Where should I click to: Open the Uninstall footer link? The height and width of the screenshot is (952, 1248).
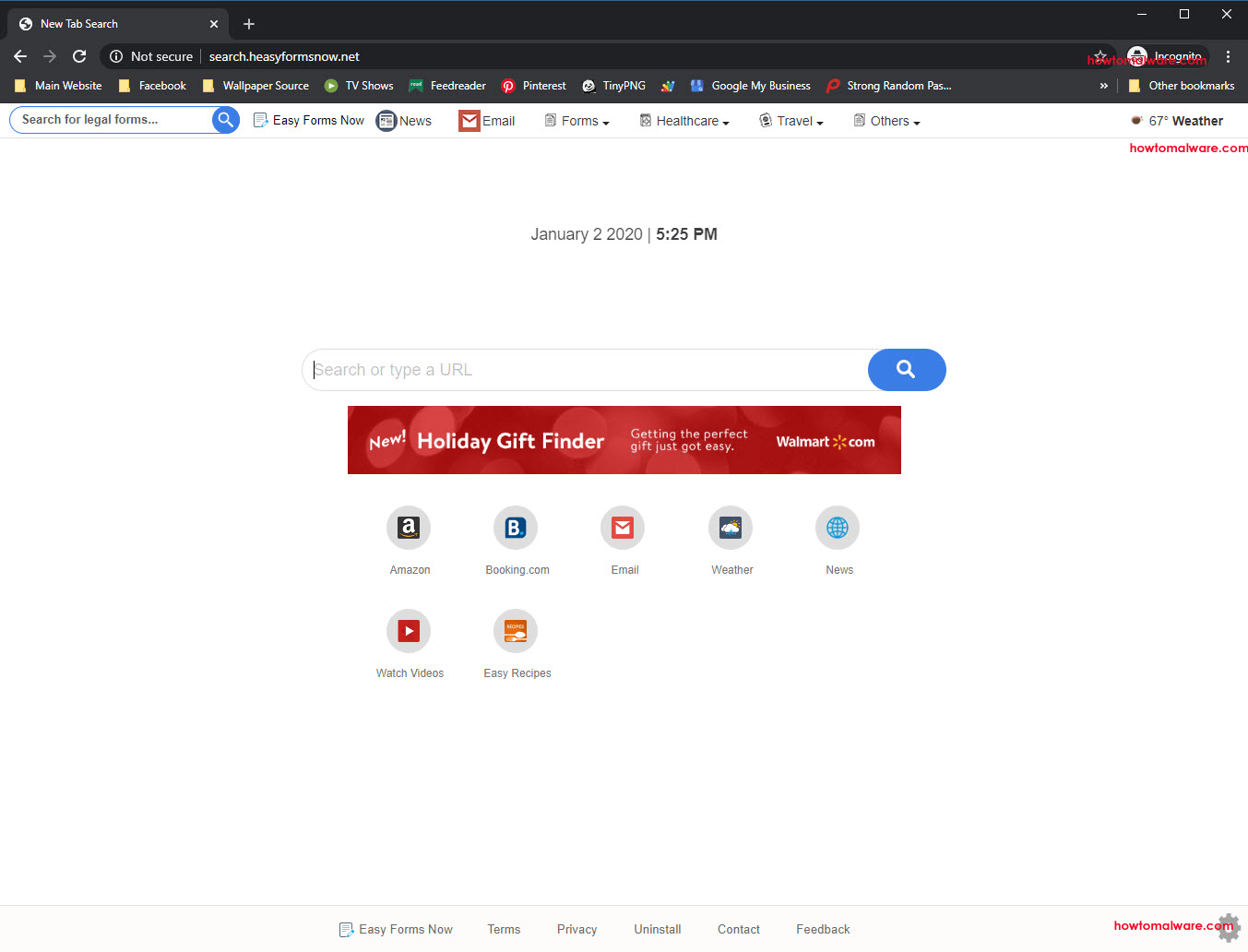tap(658, 930)
